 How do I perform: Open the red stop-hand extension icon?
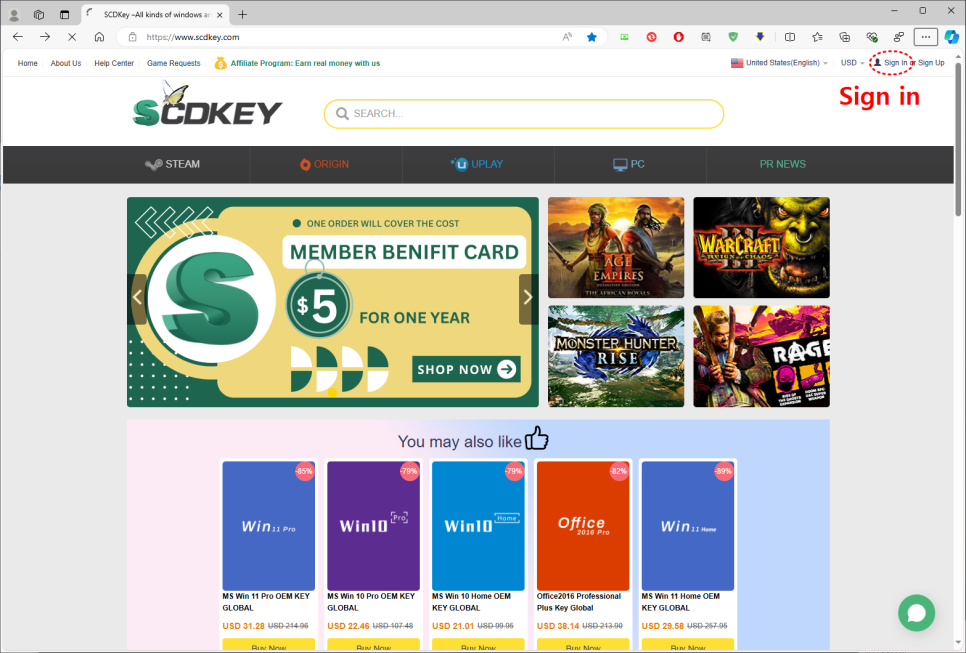point(678,37)
